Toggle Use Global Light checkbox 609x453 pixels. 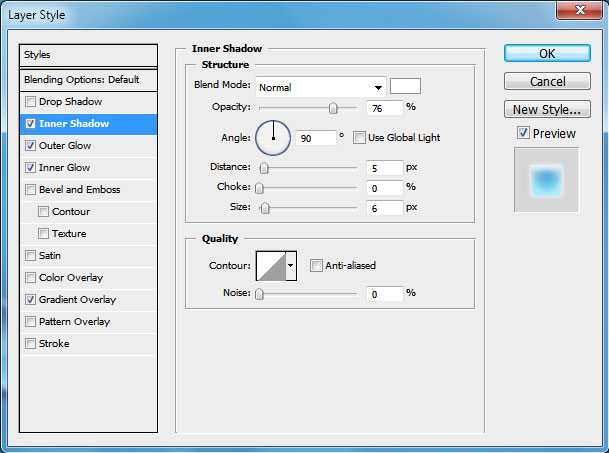[x=360, y=138]
